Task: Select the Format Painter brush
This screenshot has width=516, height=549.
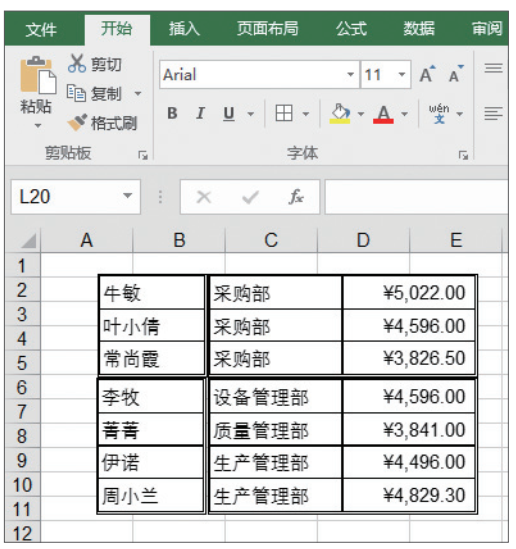Action: (77, 122)
